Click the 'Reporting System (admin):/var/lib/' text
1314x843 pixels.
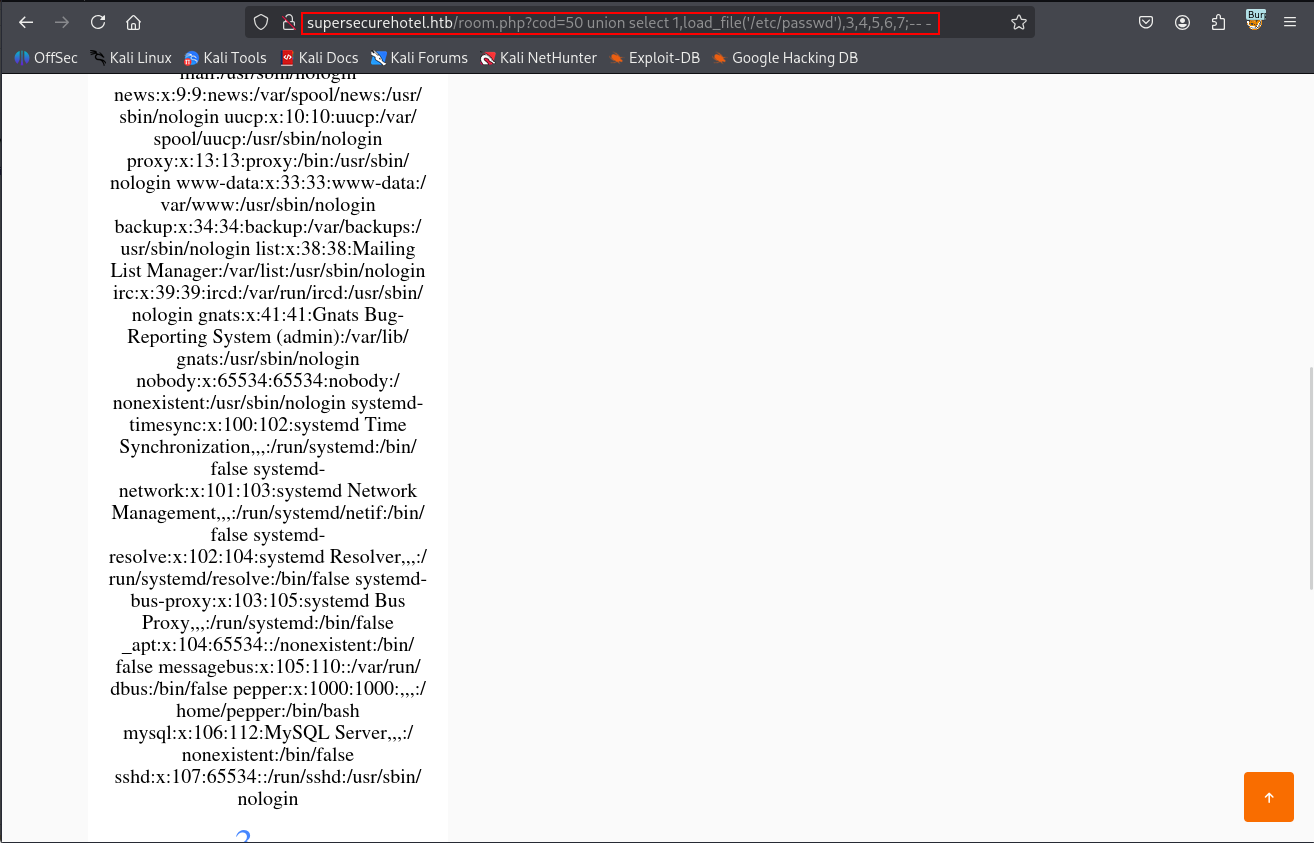268,337
